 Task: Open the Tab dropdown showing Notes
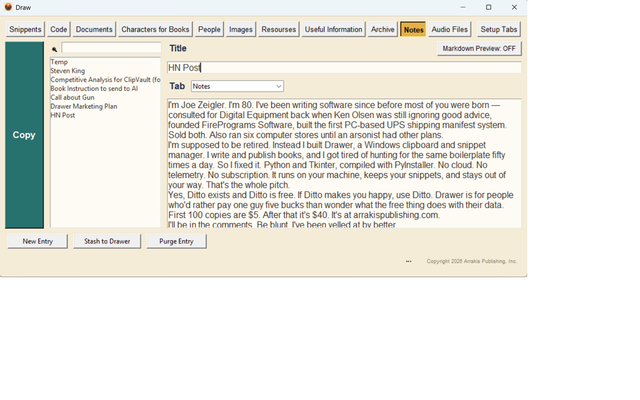pyautogui.click(x=237, y=86)
